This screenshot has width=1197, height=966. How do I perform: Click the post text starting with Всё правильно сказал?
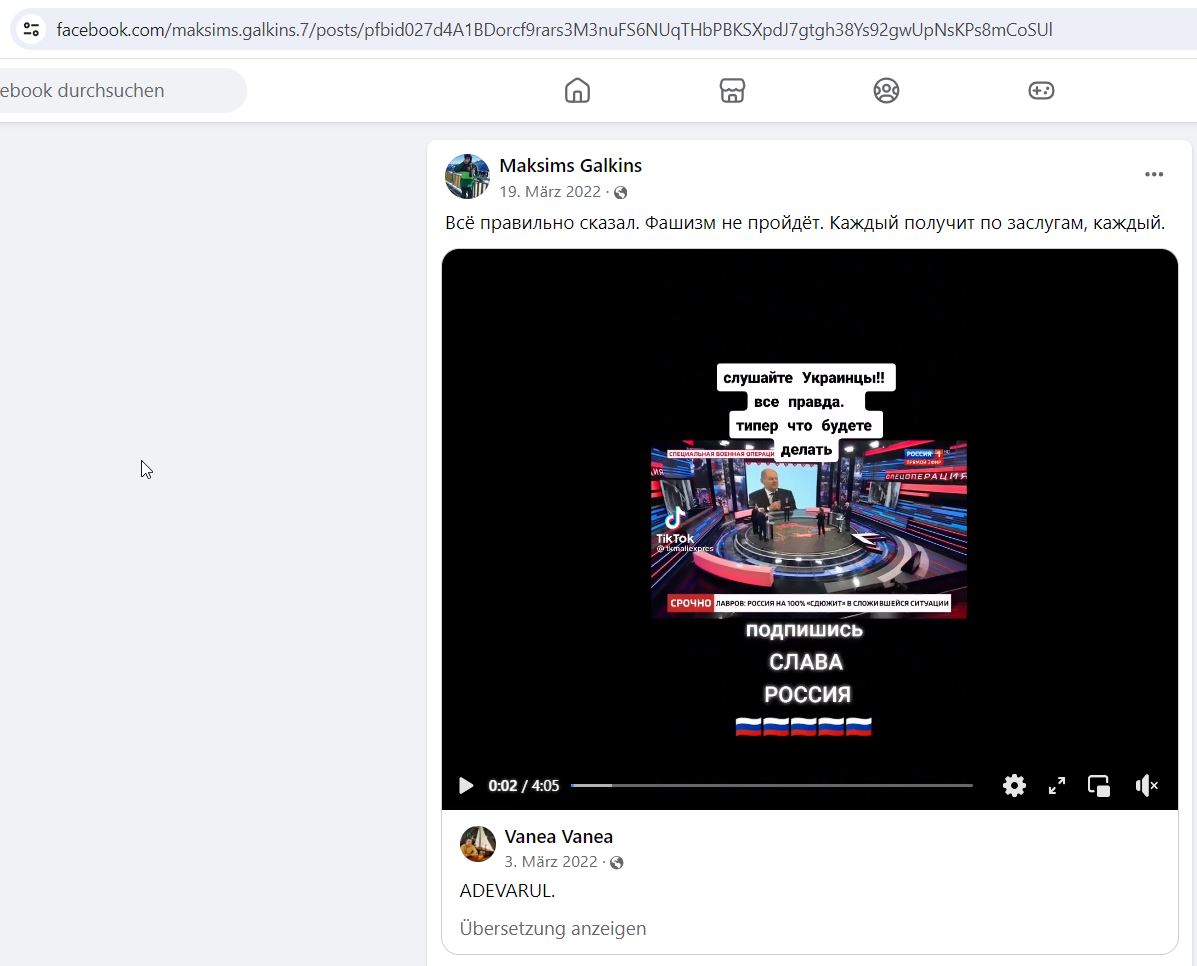(805, 223)
